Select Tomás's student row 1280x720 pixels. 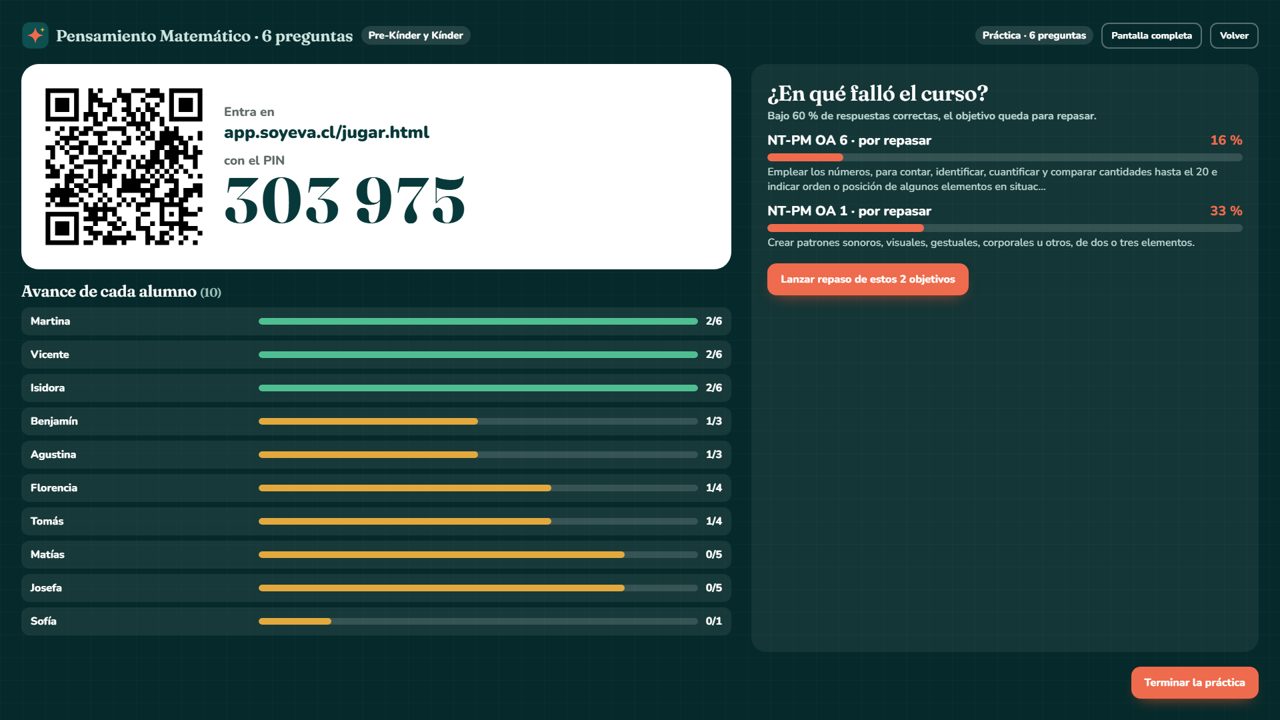(x=376, y=521)
